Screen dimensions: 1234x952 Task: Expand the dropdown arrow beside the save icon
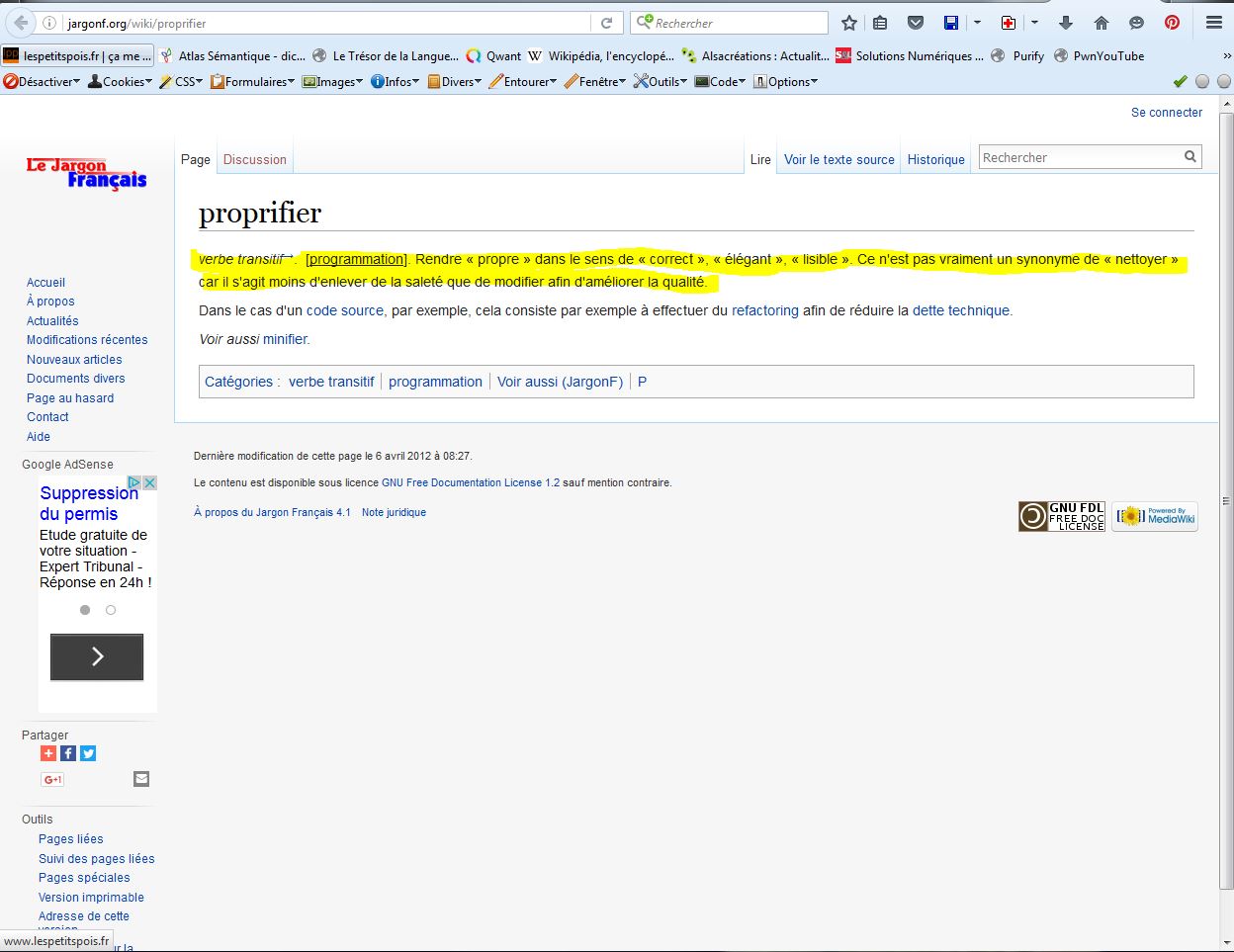tap(977, 23)
